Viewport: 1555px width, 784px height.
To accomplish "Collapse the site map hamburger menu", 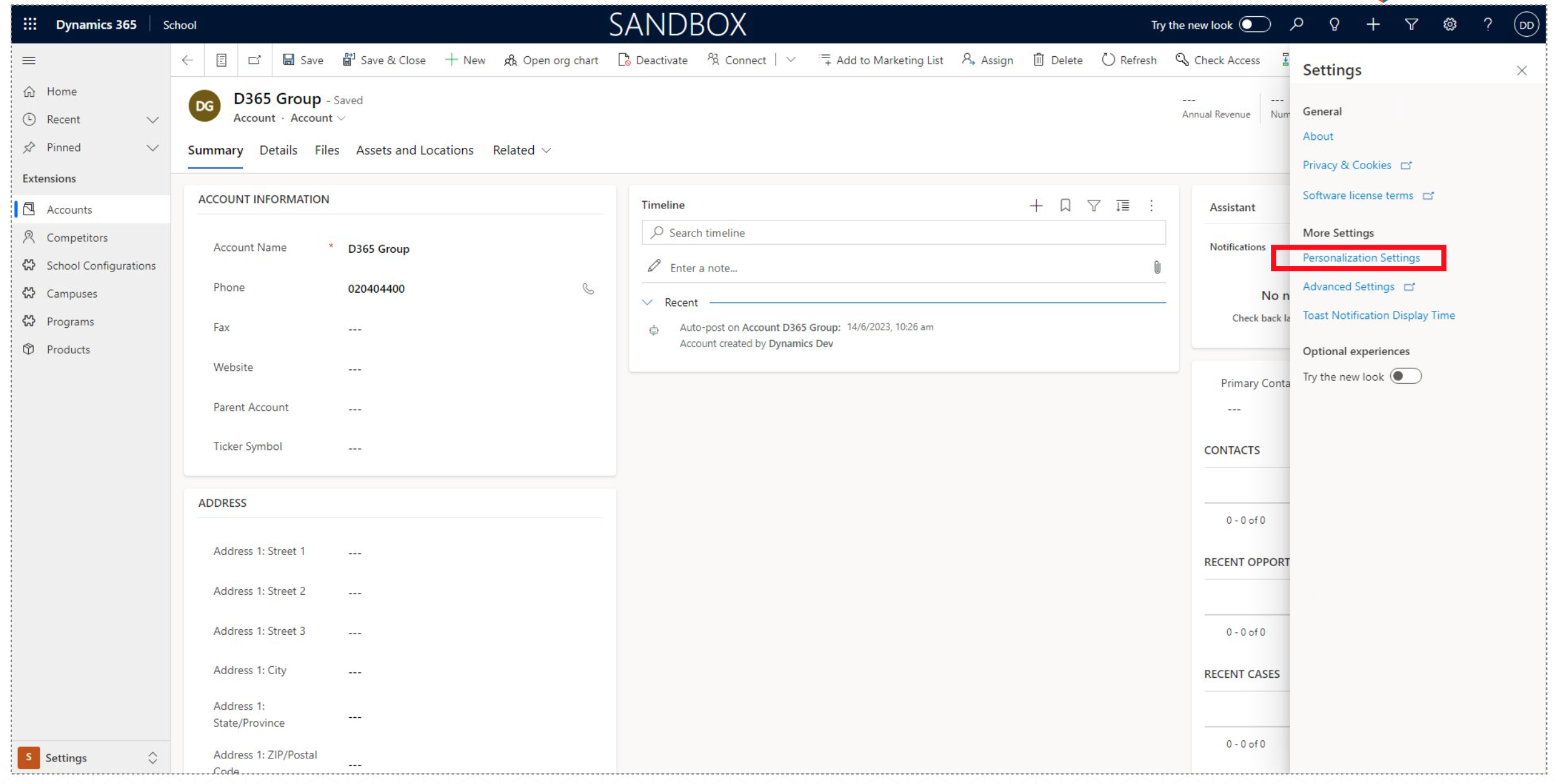I will [29, 60].
